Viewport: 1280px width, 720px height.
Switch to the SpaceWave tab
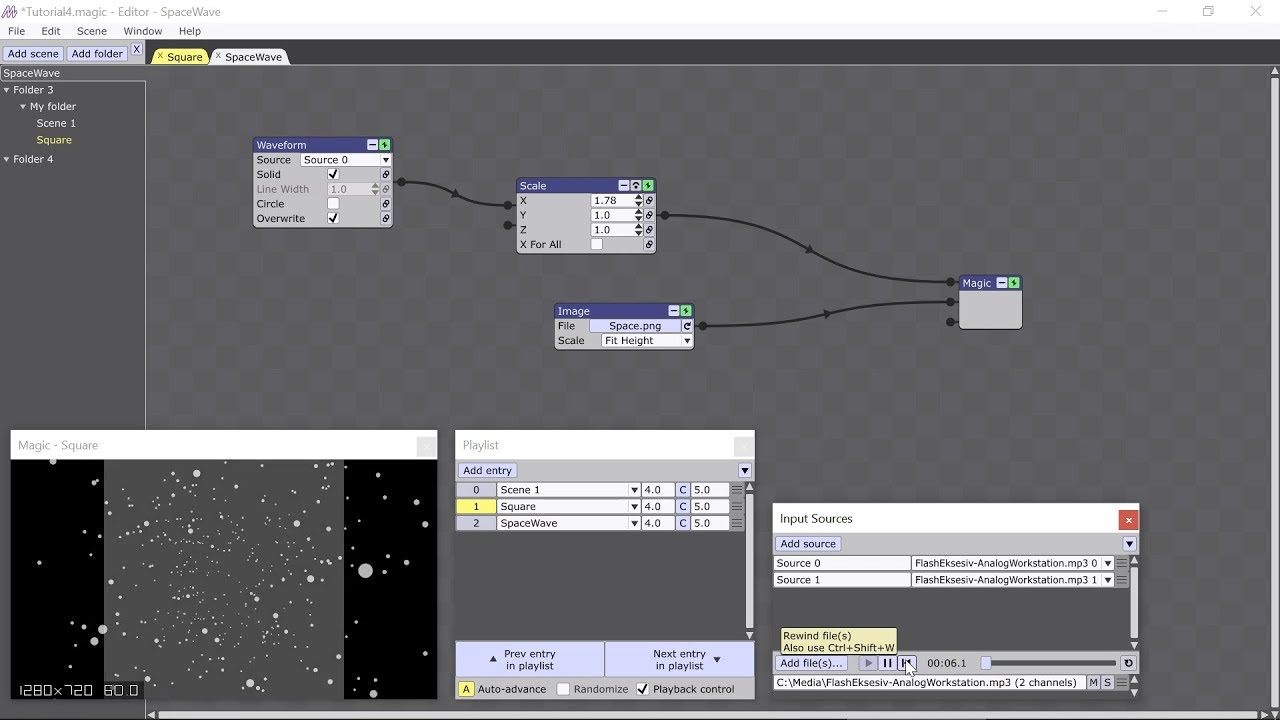(253, 57)
